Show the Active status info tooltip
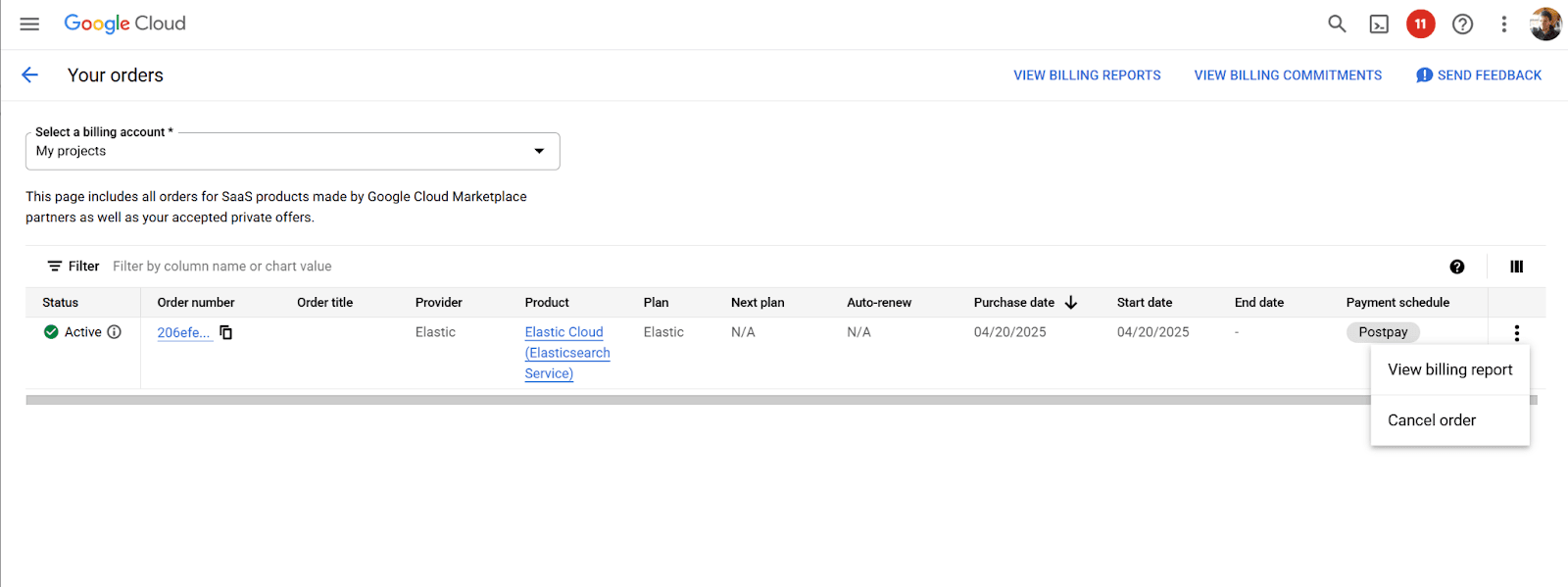Screen dimensions: 1568x587 tap(115, 332)
